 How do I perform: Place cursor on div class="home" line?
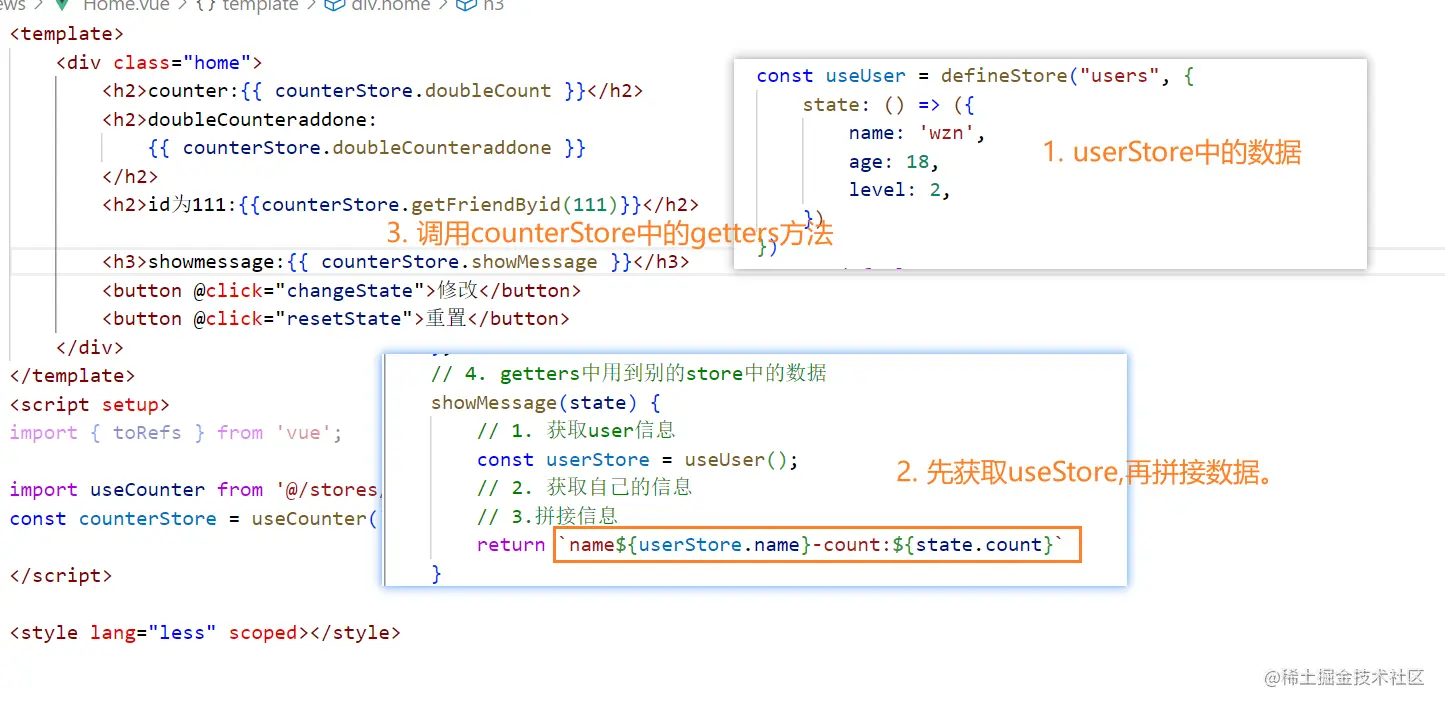159,62
